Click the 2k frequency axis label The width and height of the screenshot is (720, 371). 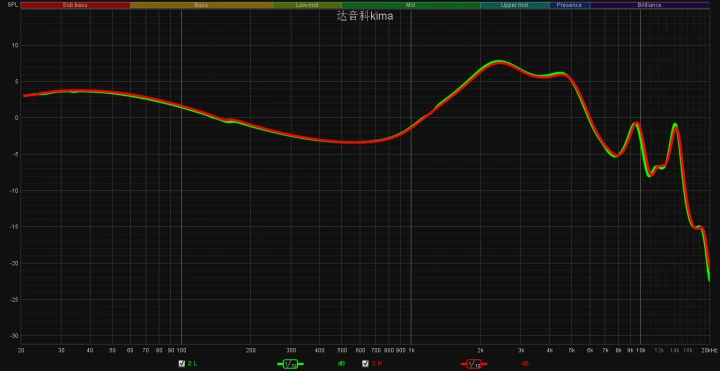point(480,350)
